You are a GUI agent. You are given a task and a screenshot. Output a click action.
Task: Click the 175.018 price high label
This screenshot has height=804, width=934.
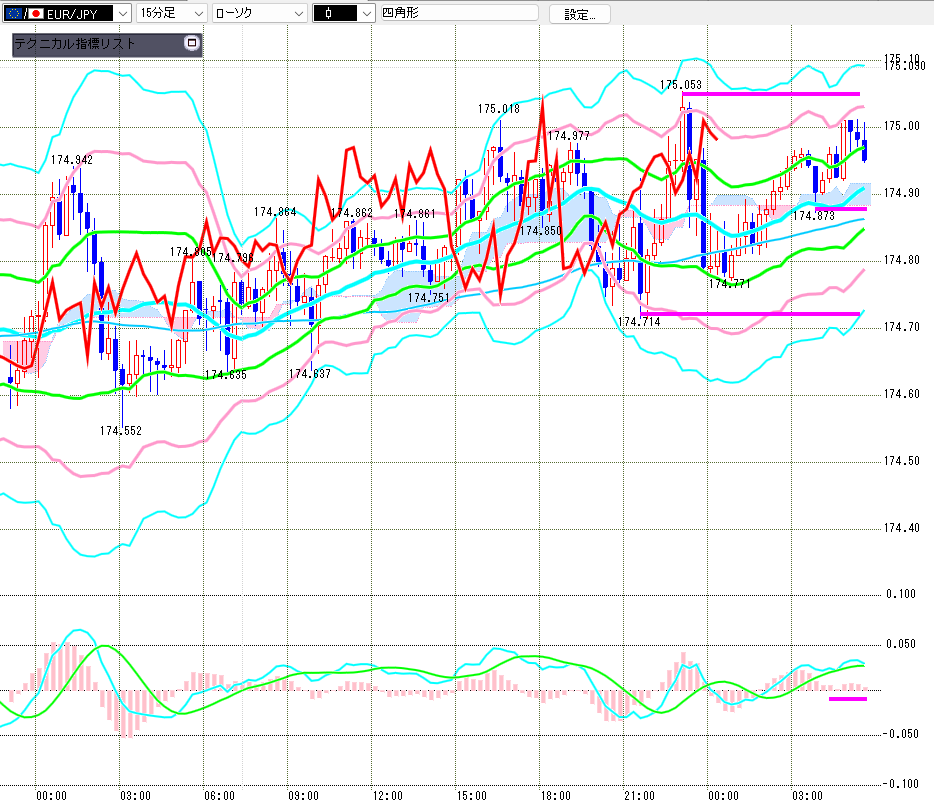click(498, 109)
